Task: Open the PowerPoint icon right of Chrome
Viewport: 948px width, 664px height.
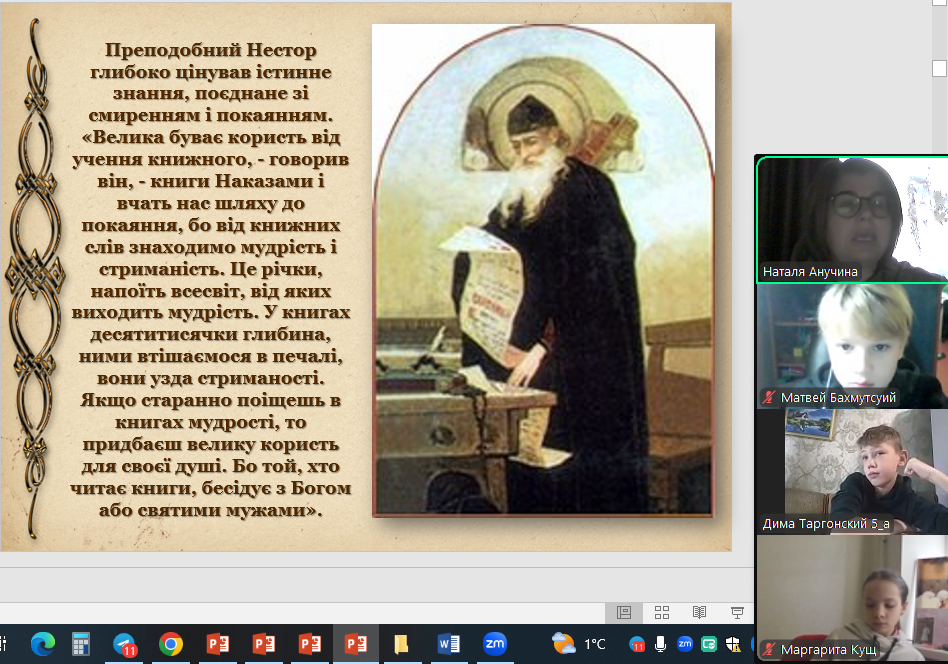Action: 218,644
